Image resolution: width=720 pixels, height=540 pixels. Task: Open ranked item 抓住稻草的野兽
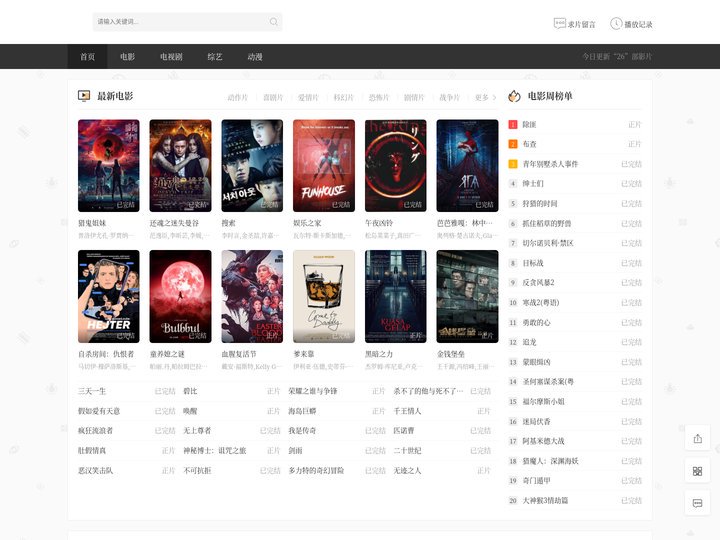point(547,224)
